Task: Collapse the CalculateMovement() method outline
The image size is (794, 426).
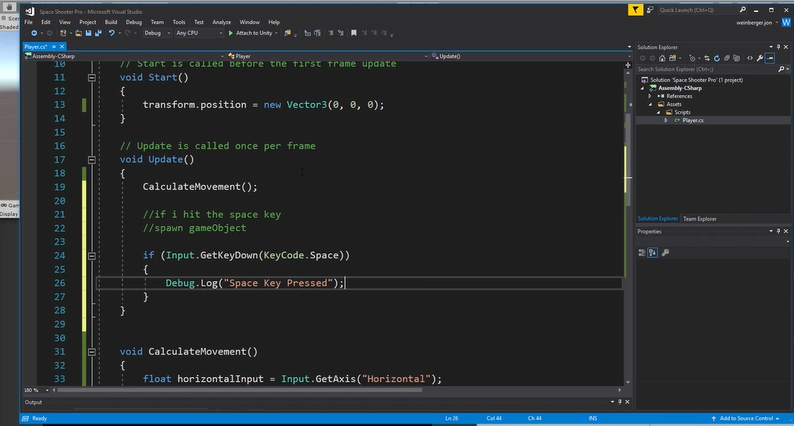Action: click(x=92, y=352)
